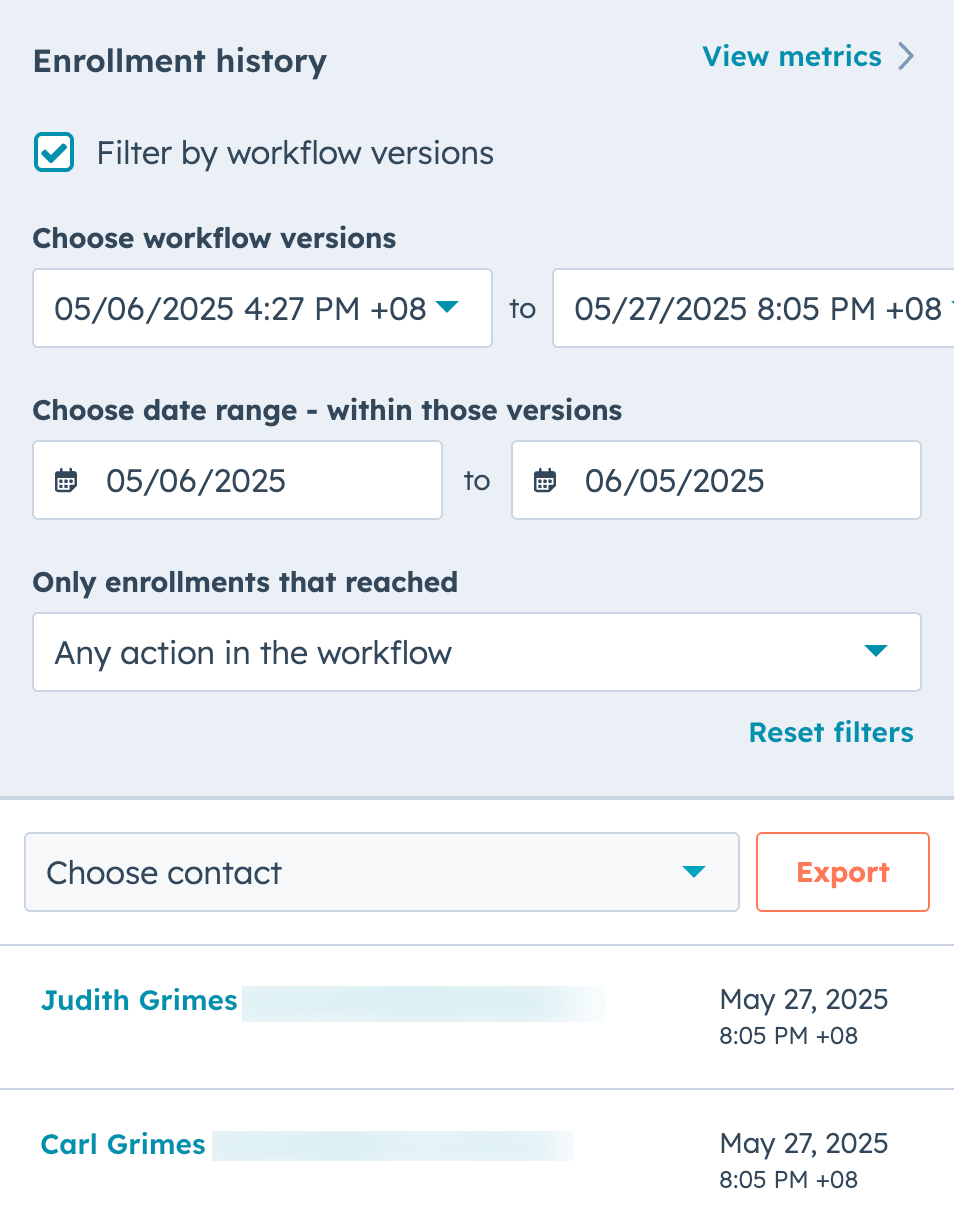Viewport: 954px width, 1230px height.
Task: Open the first workflow version dropdown
Action: coord(262,308)
